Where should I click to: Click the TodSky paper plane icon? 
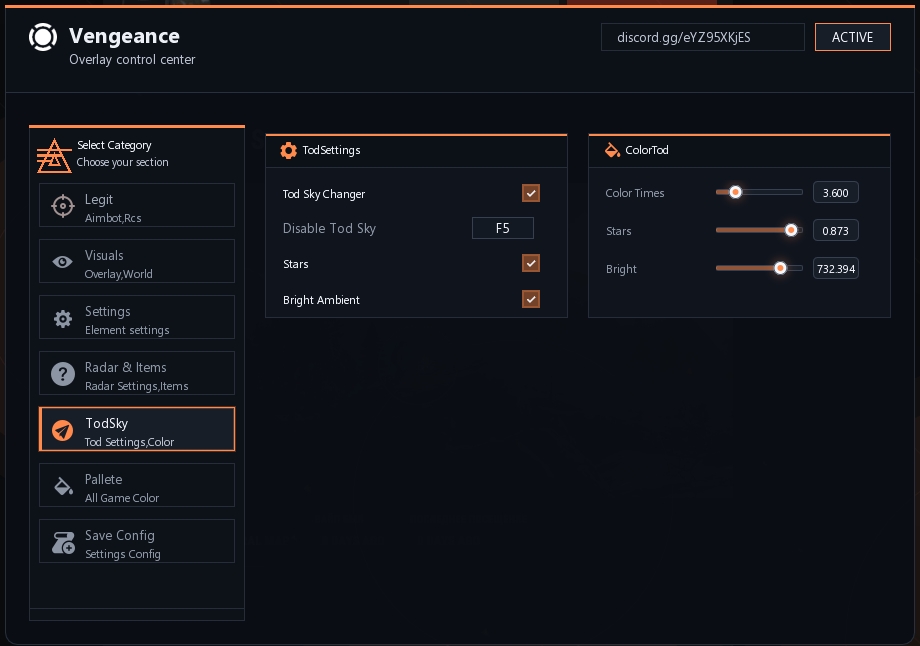click(63, 430)
